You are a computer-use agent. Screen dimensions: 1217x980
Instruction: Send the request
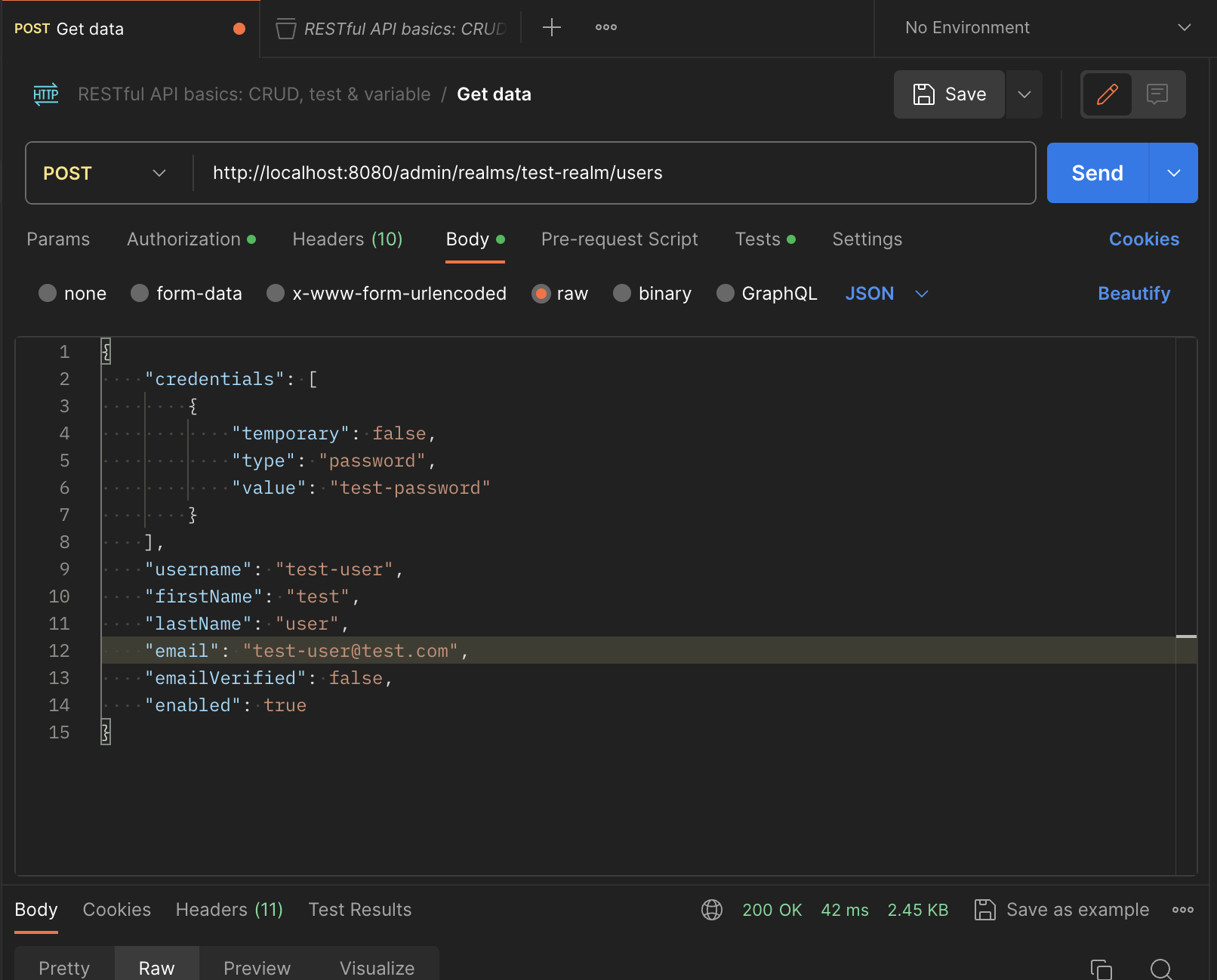[x=1096, y=173]
